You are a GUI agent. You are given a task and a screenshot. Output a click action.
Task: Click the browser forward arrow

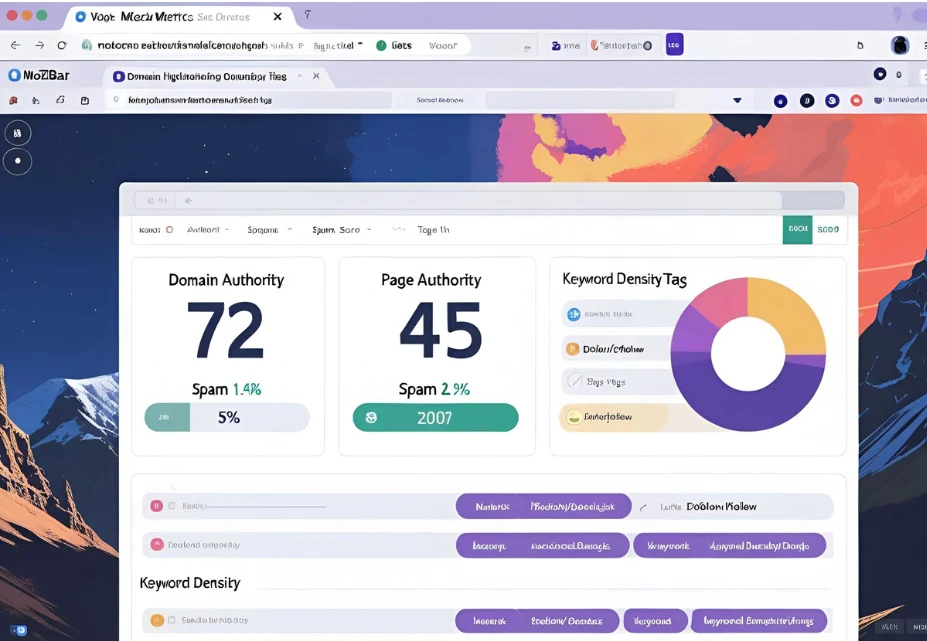point(39,46)
